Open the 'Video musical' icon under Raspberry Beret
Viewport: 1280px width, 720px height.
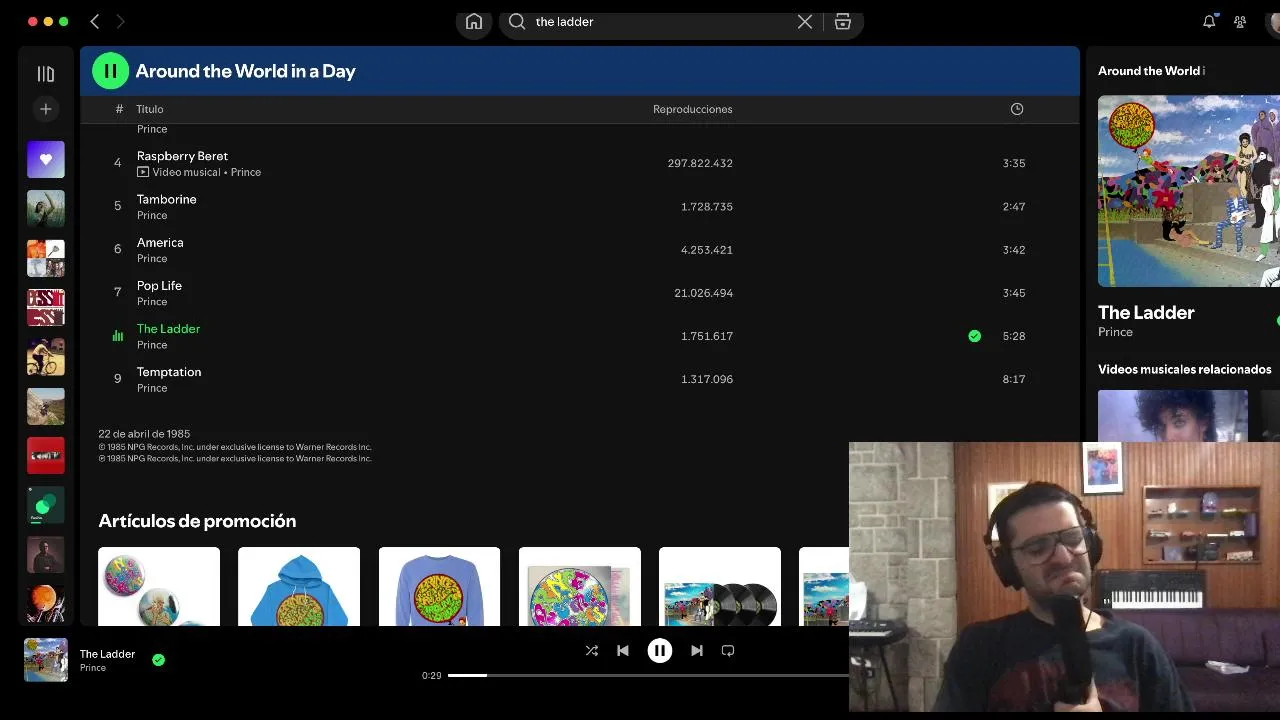click(143, 172)
